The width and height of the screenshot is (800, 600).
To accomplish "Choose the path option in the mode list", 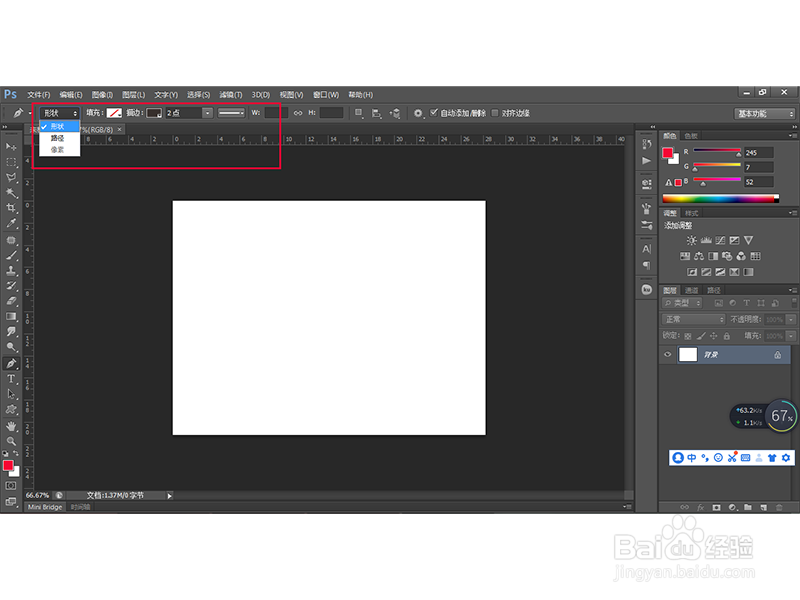I will click(57, 138).
